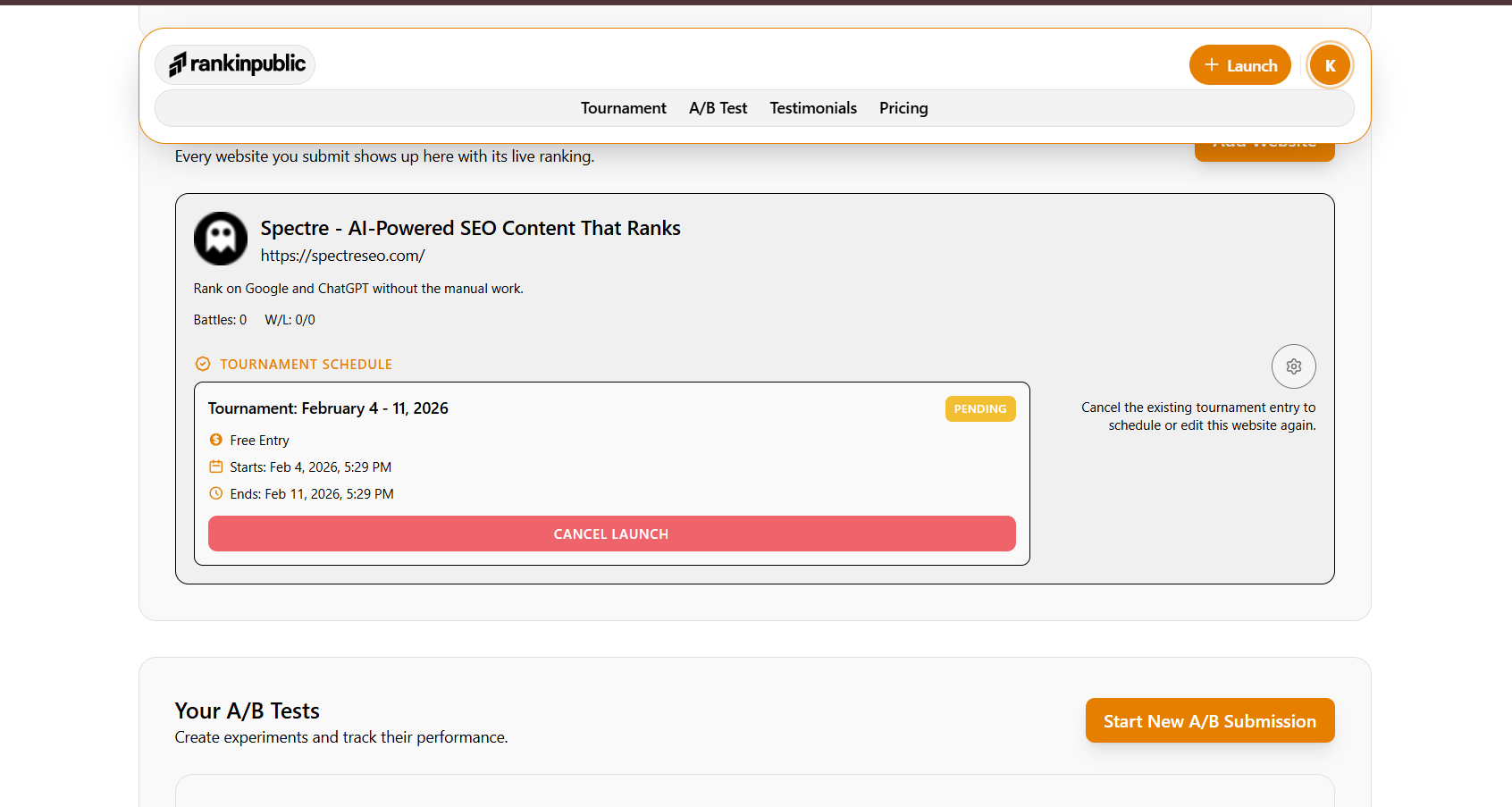Click the PENDING status badge
Image resolution: width=1512 pixels, height=807 pixels.
980,408
